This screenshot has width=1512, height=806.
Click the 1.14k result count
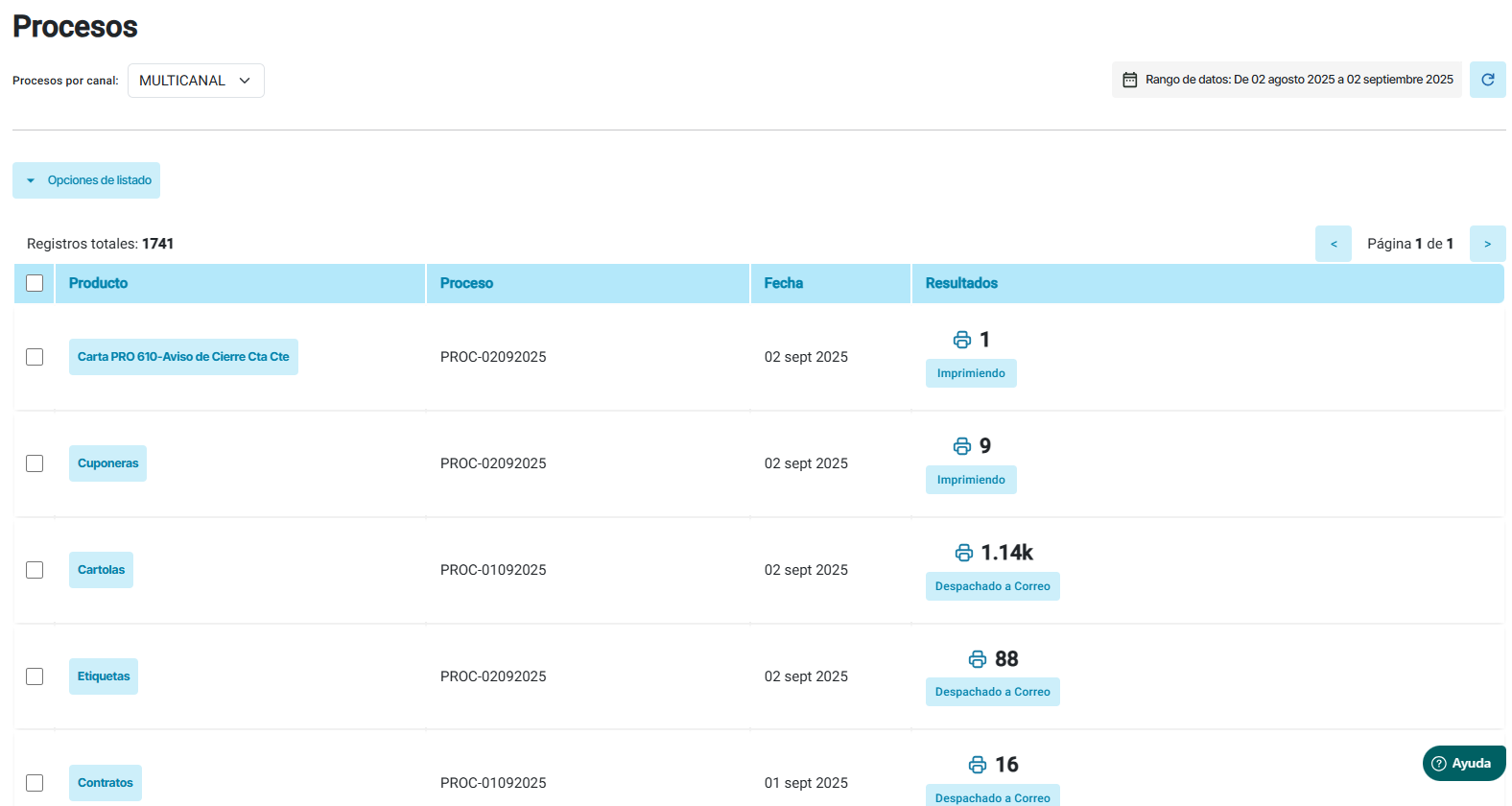(1006, 553)
